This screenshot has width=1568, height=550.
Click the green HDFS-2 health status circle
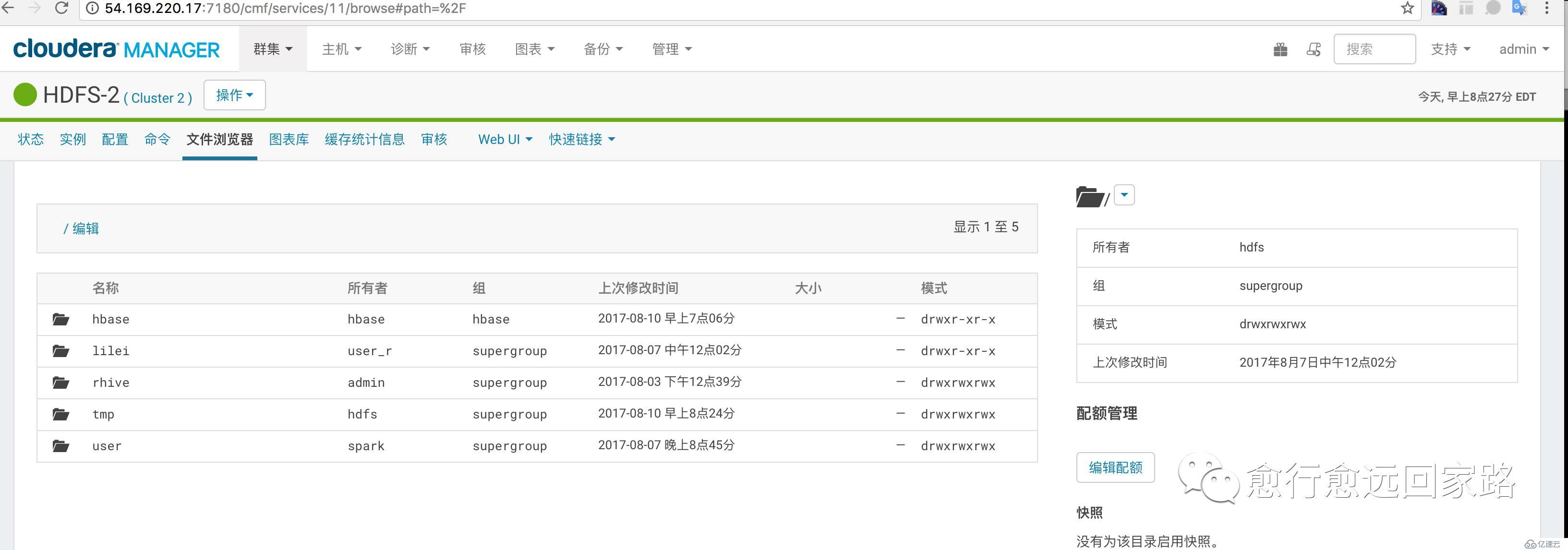point(25,94)
